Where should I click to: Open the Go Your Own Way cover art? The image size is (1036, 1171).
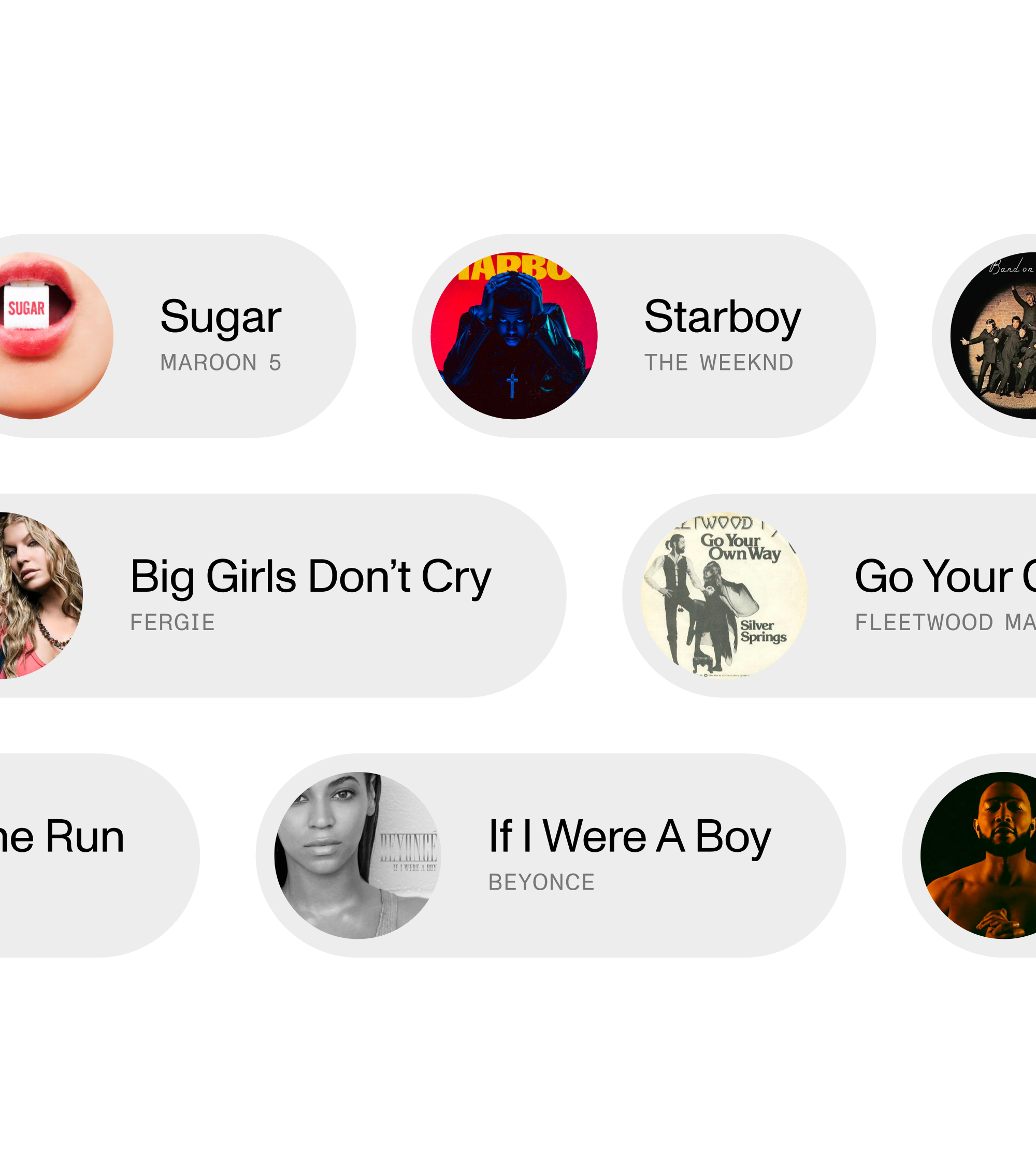coord(724,595)
